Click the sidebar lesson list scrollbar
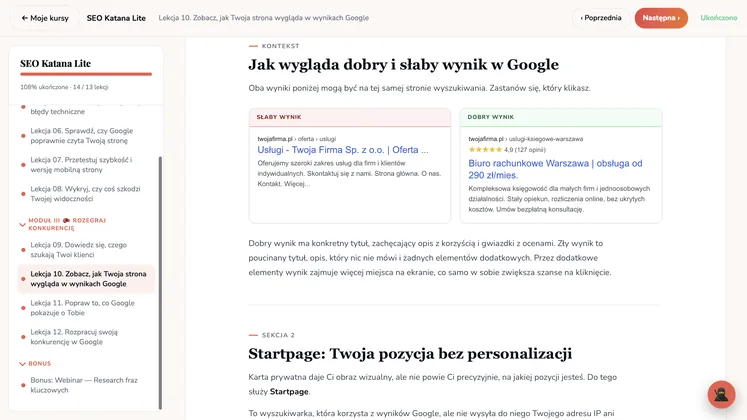 (160, 283)
